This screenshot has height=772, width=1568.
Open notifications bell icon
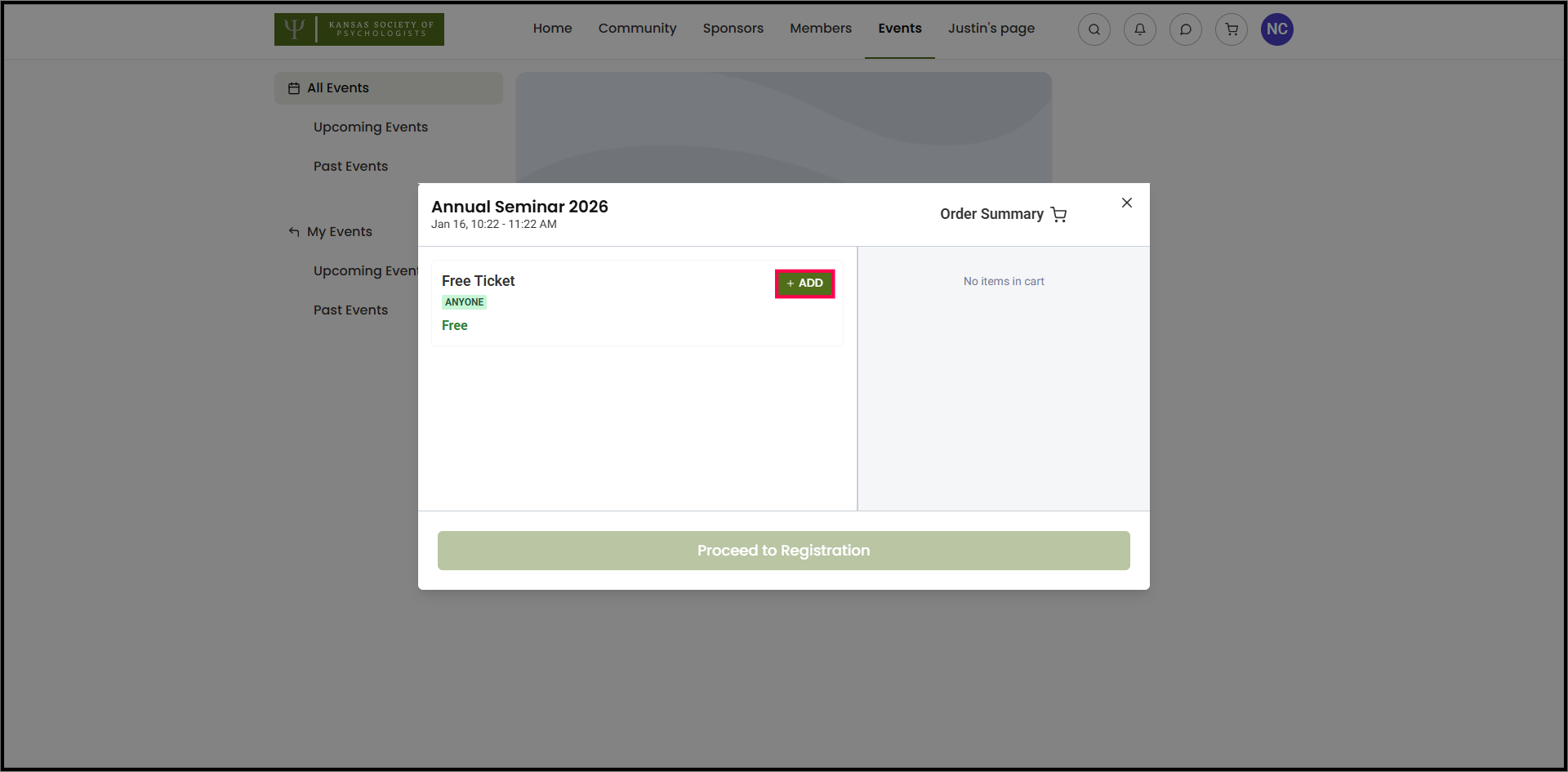point(1139,29)
